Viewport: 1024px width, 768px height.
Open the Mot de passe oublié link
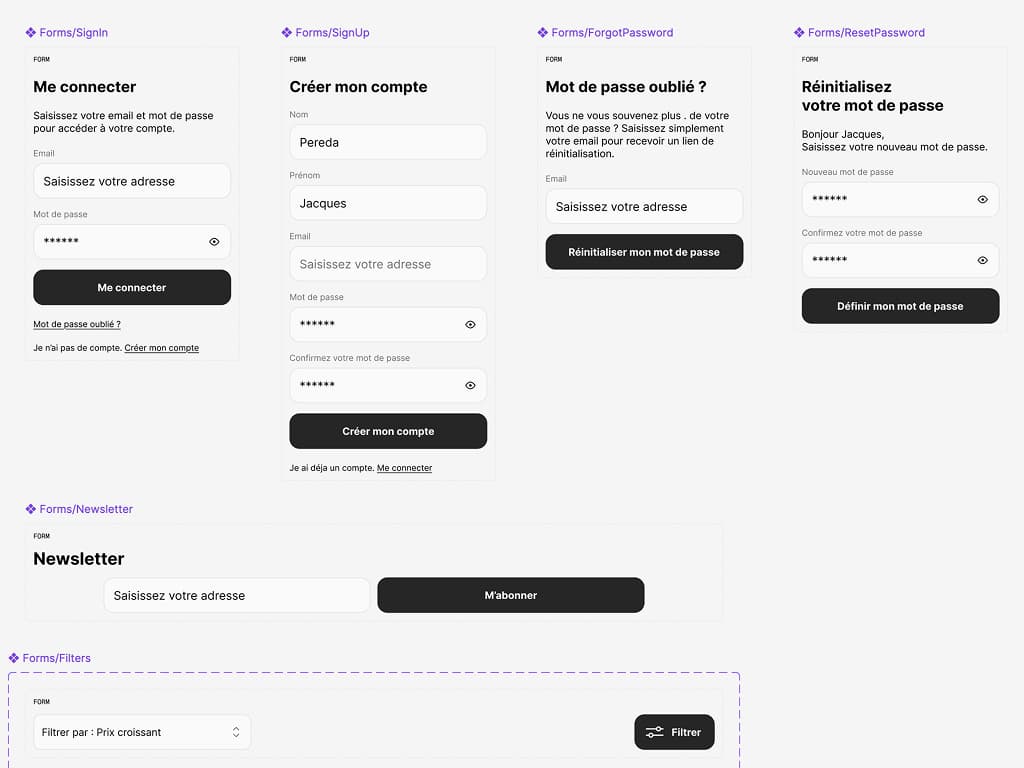(77, 324)
